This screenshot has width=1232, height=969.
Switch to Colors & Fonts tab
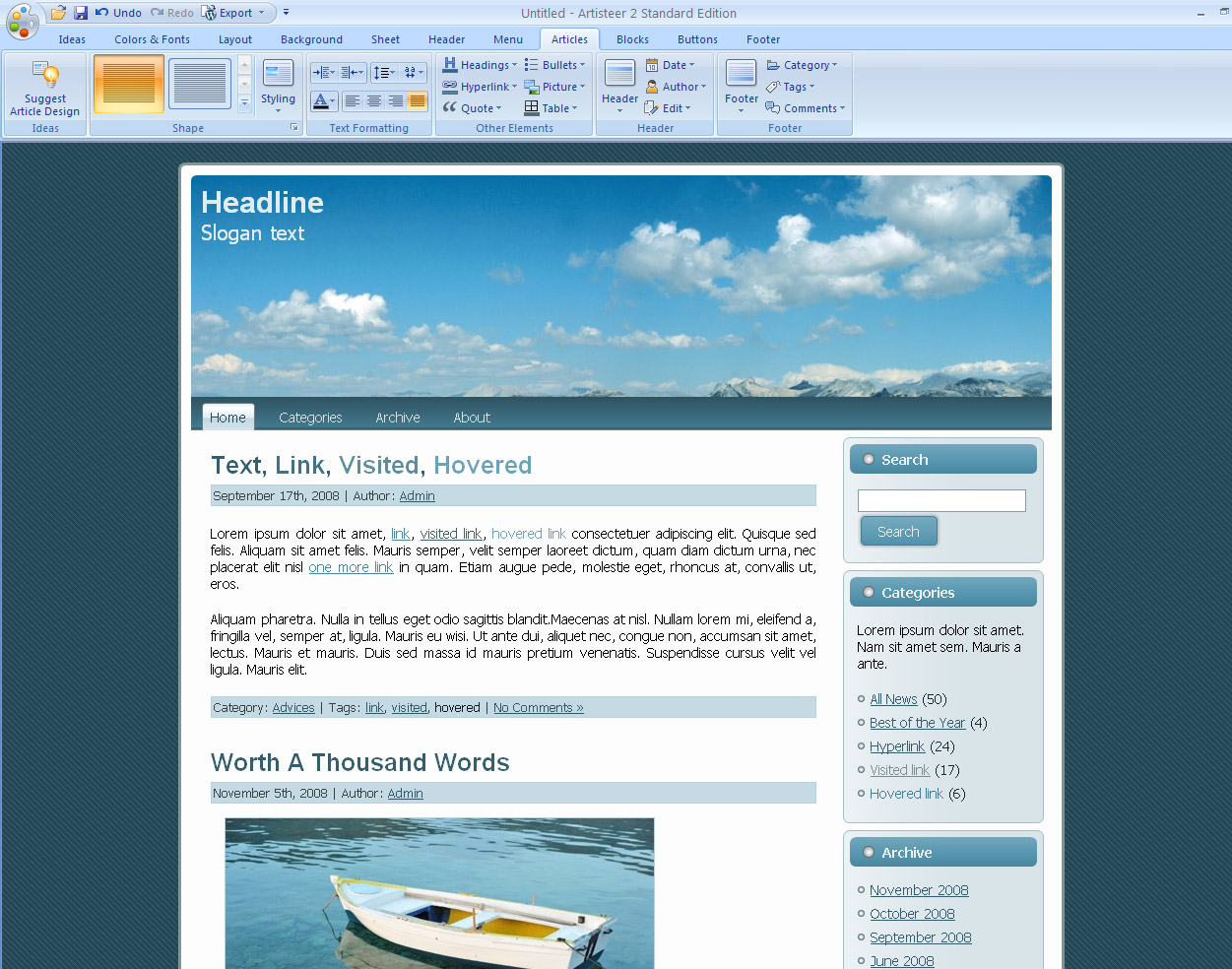coord(152,39)
